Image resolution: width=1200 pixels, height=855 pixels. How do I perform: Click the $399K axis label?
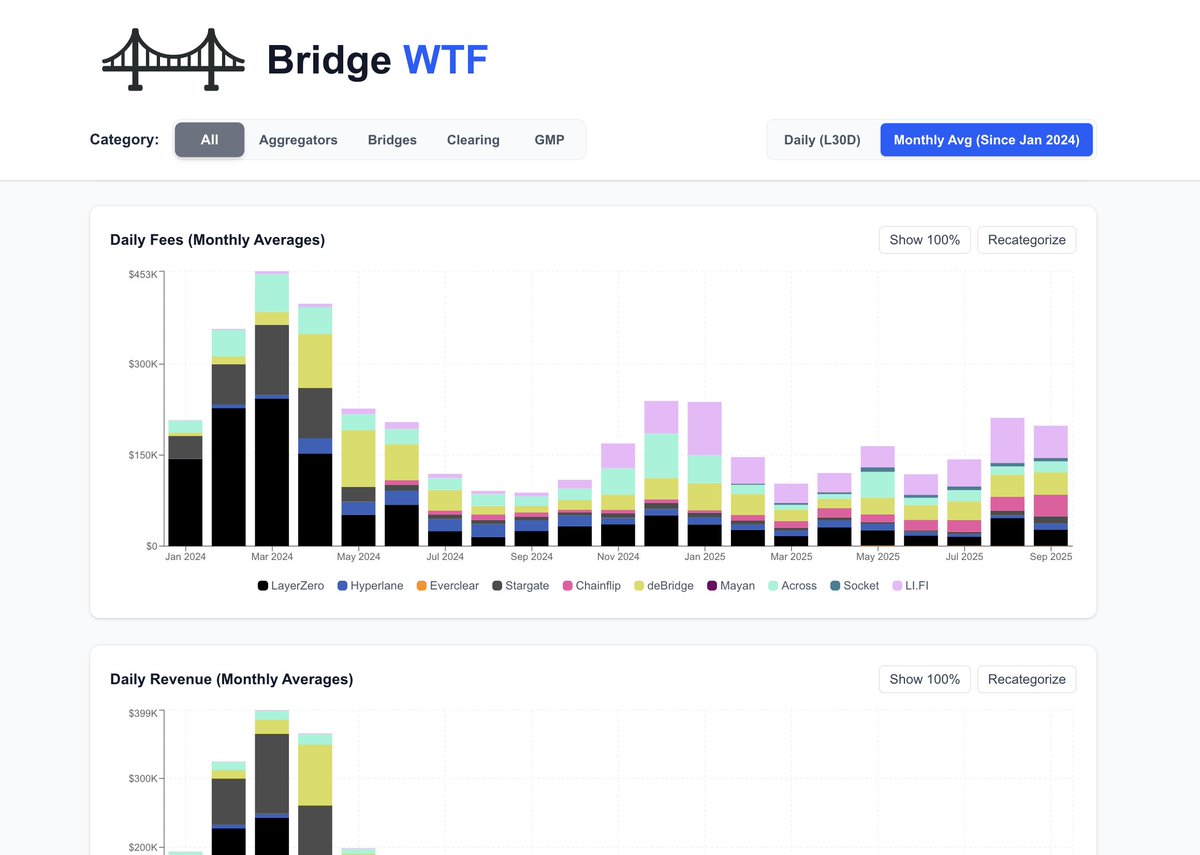tap(142, 713)
